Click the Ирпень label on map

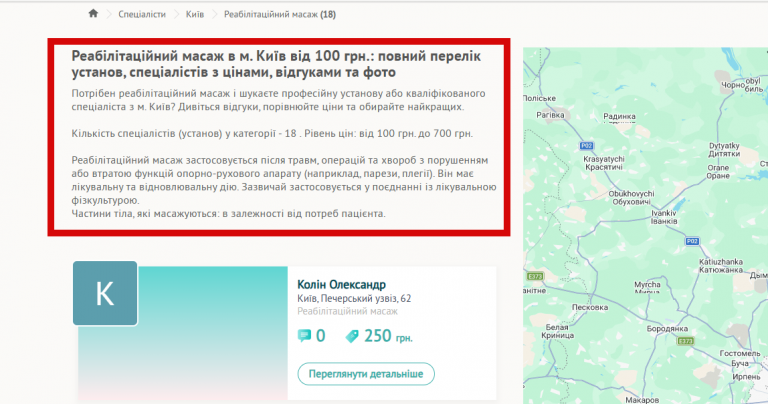[746, 377]
